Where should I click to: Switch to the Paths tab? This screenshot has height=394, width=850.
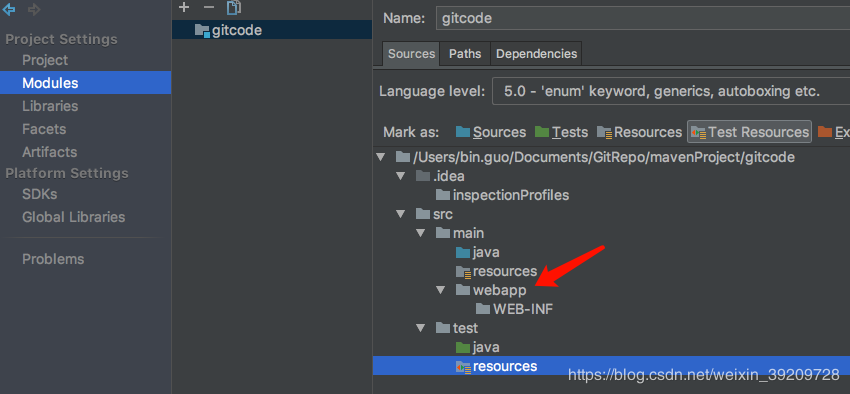[x=465, y=54]
